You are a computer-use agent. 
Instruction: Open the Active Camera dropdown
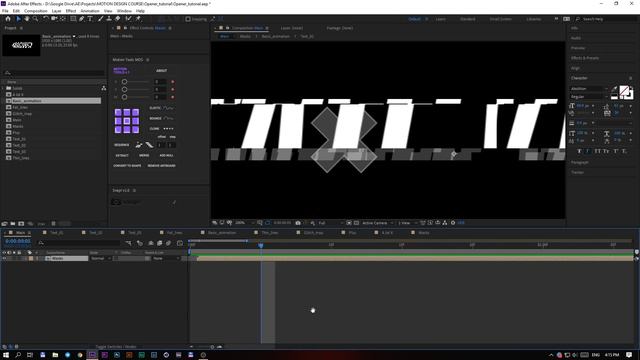pos(378,223)
